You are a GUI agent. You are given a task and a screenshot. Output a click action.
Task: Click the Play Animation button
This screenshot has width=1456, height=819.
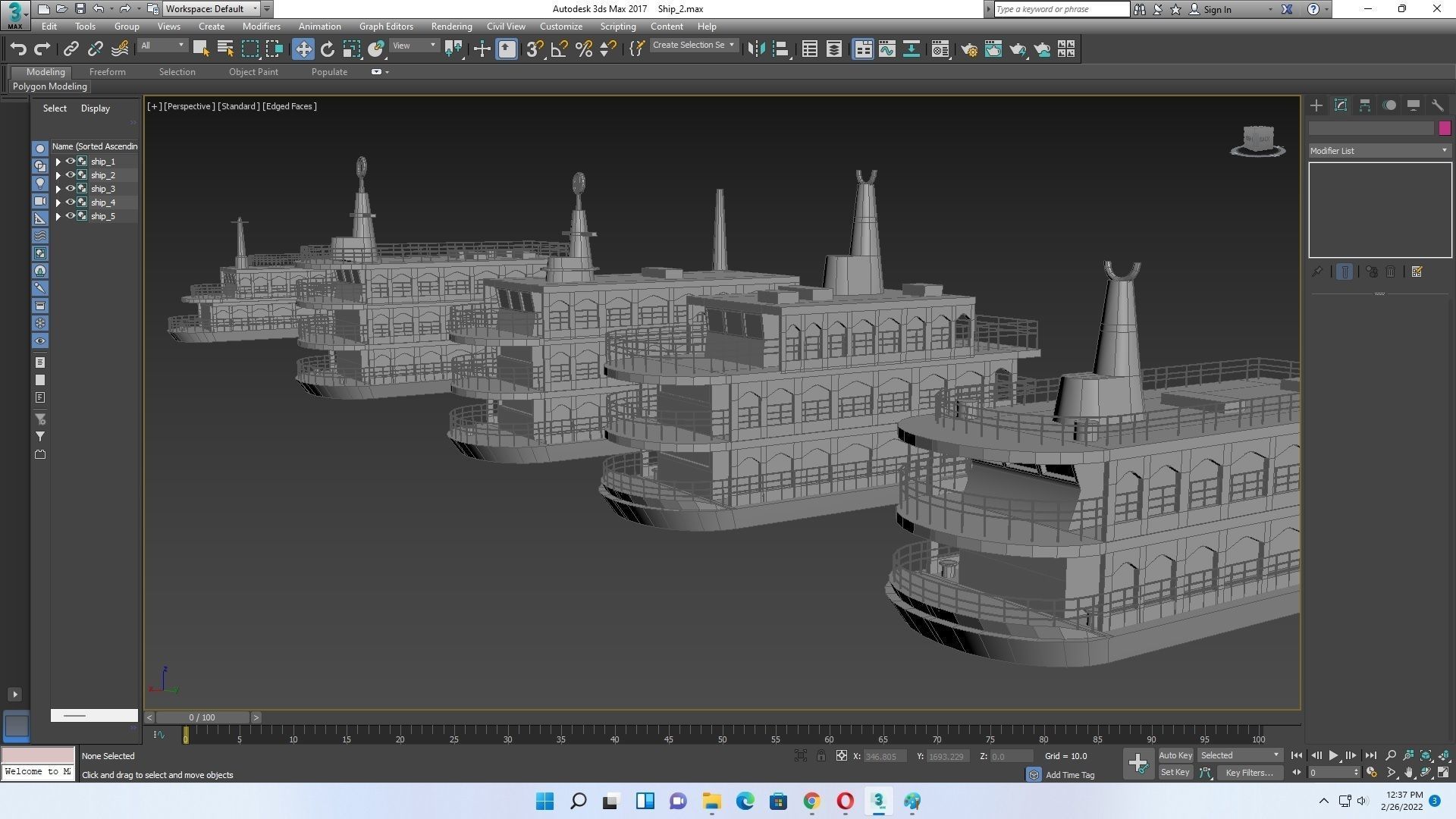[1333, 755]
